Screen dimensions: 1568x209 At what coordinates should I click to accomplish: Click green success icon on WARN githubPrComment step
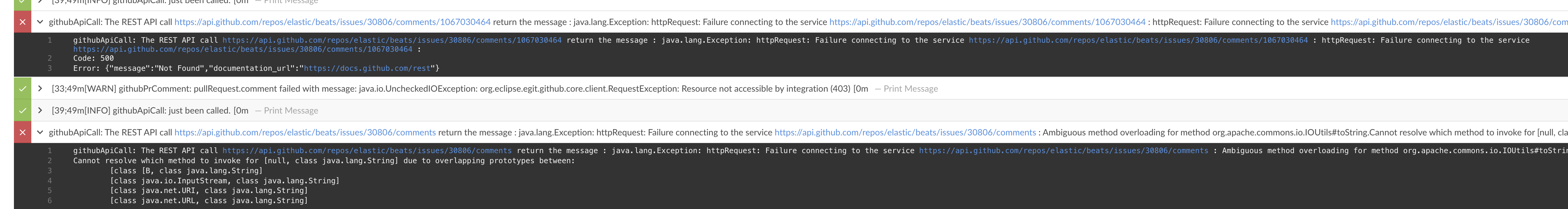(23, 89)
